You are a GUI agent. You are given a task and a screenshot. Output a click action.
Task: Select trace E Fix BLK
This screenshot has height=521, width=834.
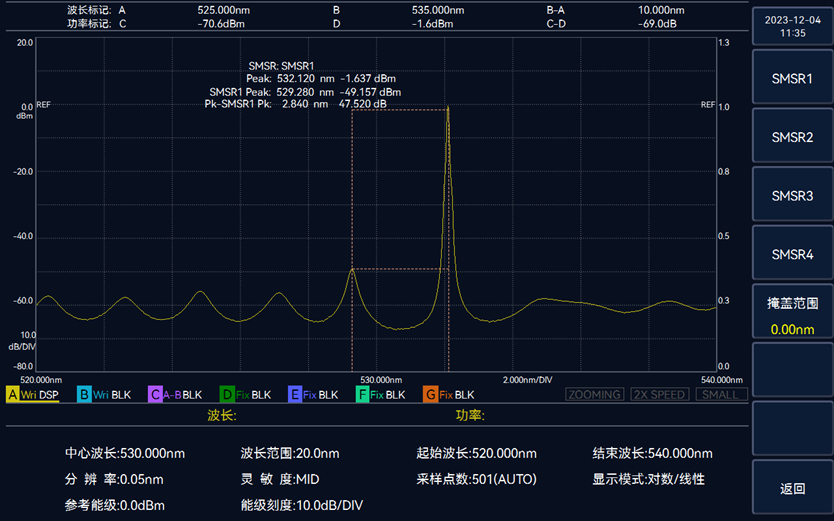[313, 395]
